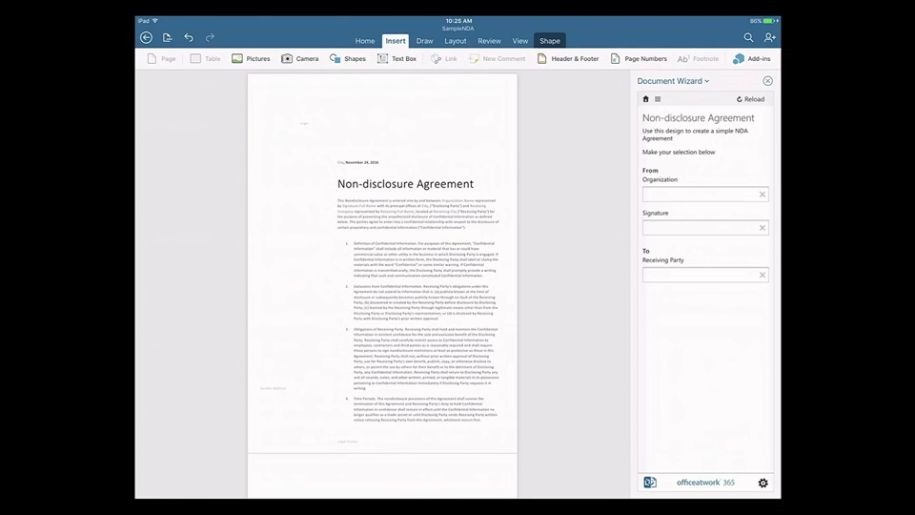
Task: Open the wizard list menu icon
Action: pos(658,99)
